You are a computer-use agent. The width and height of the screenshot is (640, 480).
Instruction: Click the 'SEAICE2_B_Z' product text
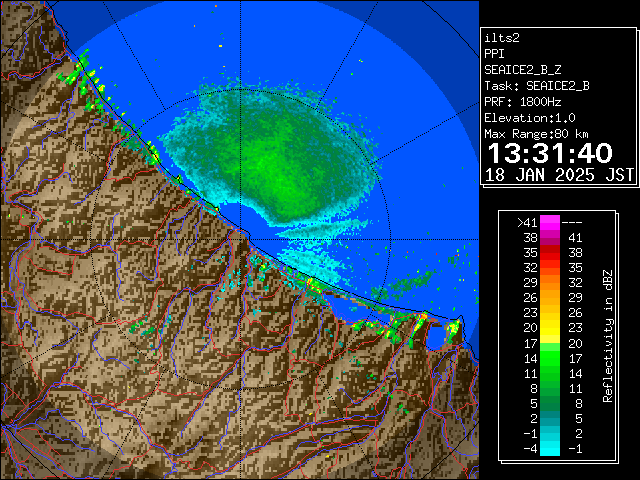coord(523,70)
